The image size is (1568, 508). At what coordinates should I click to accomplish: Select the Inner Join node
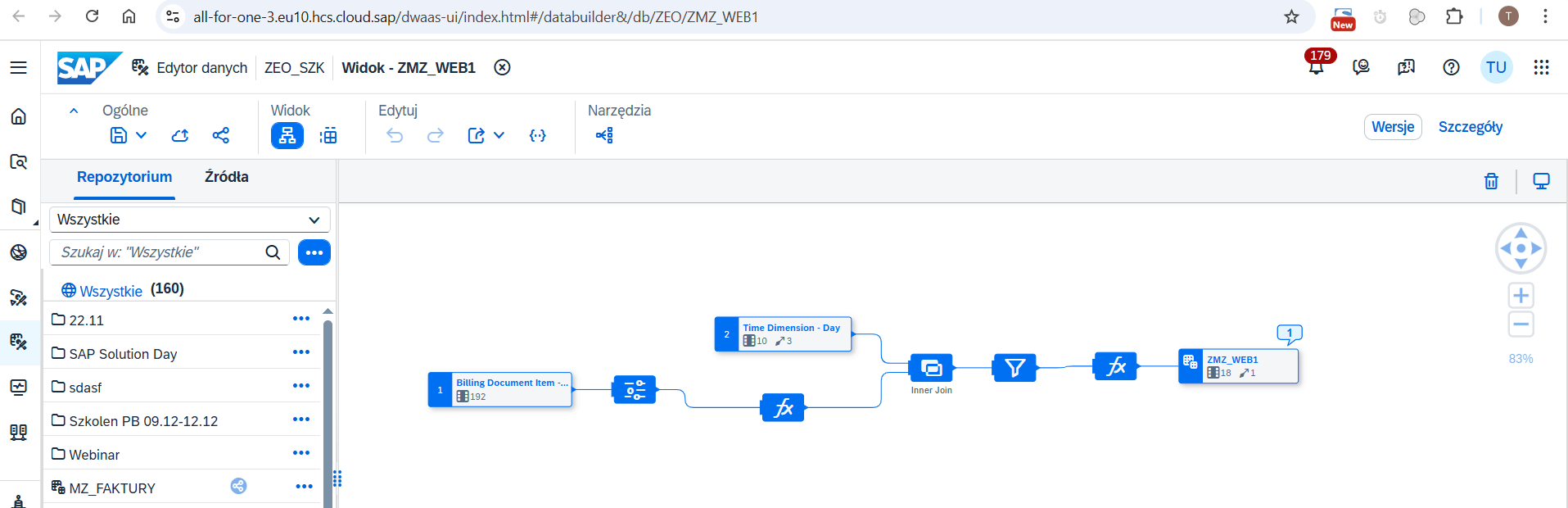[x=931, y=368]
